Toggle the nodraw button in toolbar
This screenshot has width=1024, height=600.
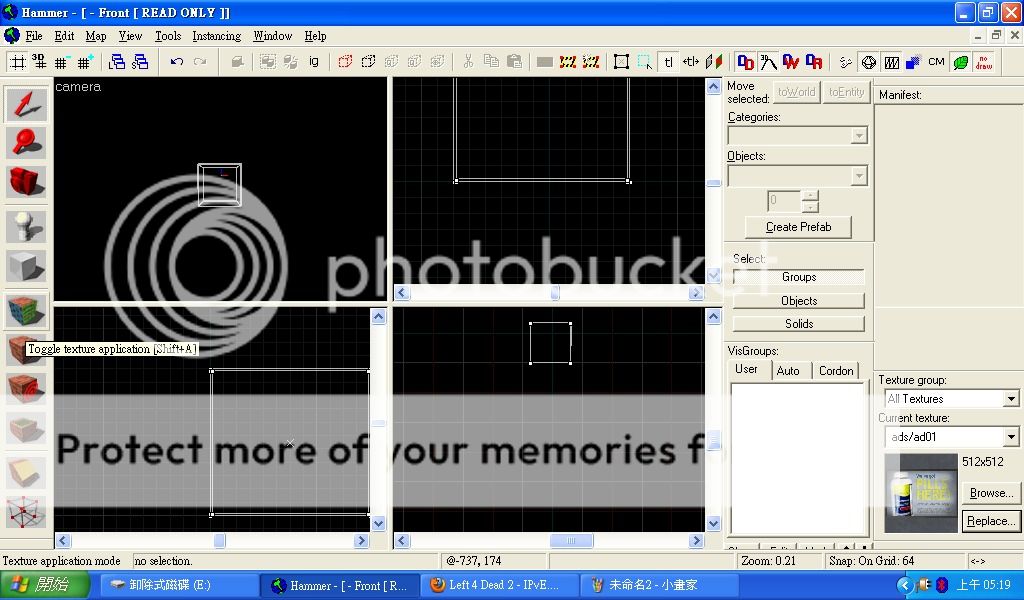click(x=984, y=62)
